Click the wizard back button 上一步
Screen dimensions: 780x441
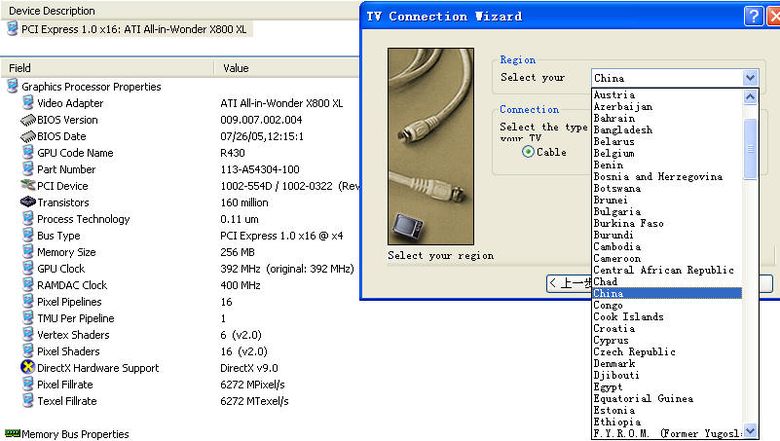click(569, 283)
